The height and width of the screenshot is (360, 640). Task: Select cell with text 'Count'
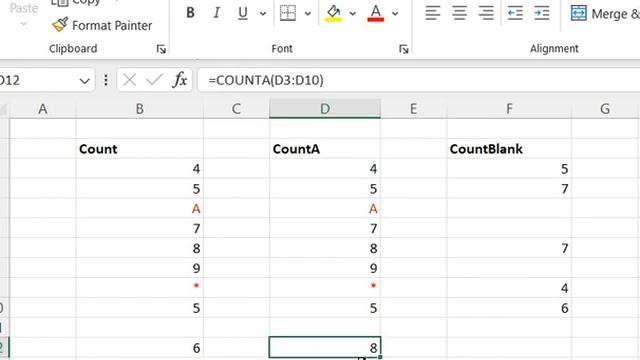(140, 149)
